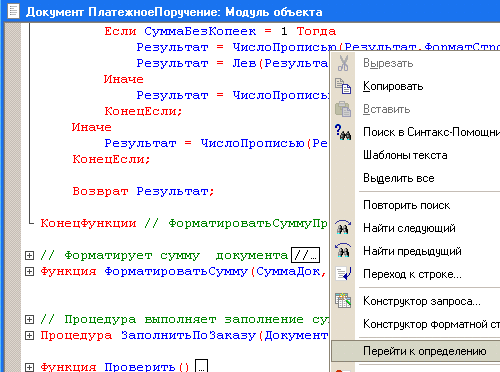Click the collapsed '...' marker after Проверить()
The height and width of the screenshot is (372, 500).
(x=201, y=366)
